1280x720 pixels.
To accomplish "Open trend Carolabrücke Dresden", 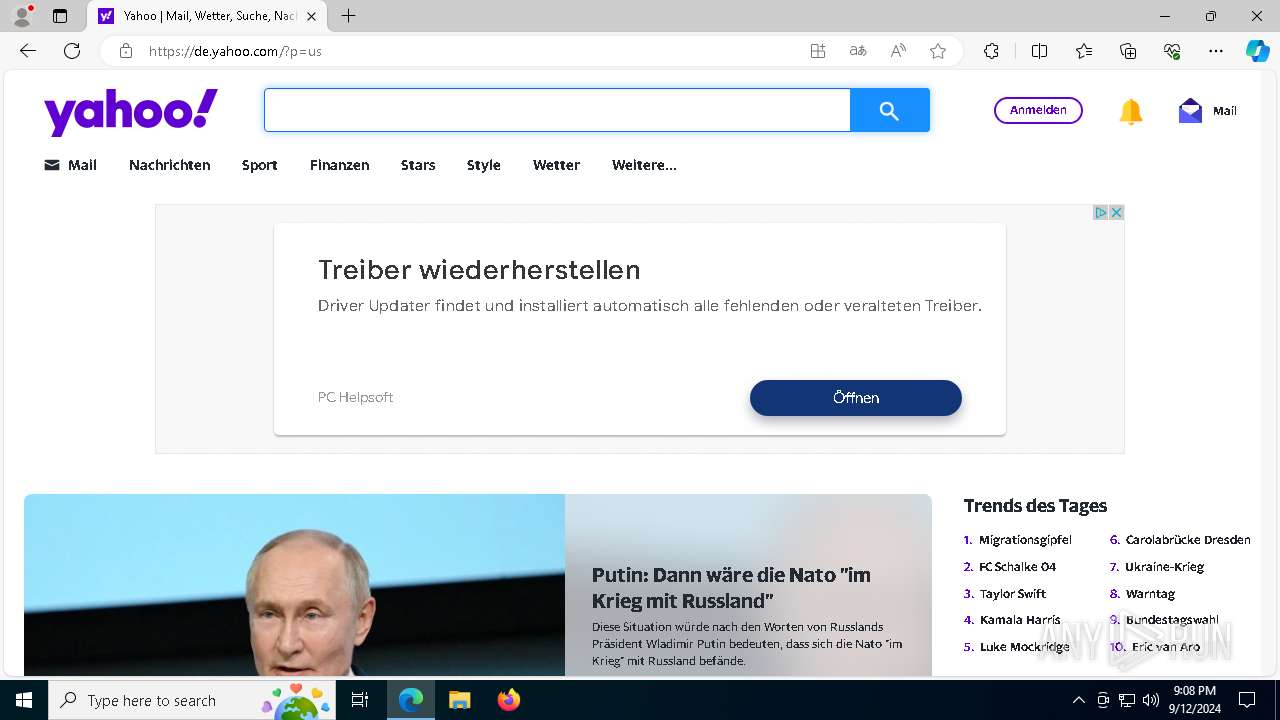I will 1188,540.
